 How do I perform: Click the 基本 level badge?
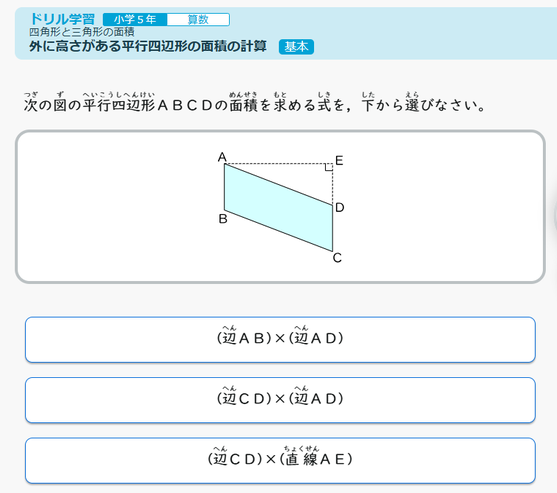tap(296, 47)
